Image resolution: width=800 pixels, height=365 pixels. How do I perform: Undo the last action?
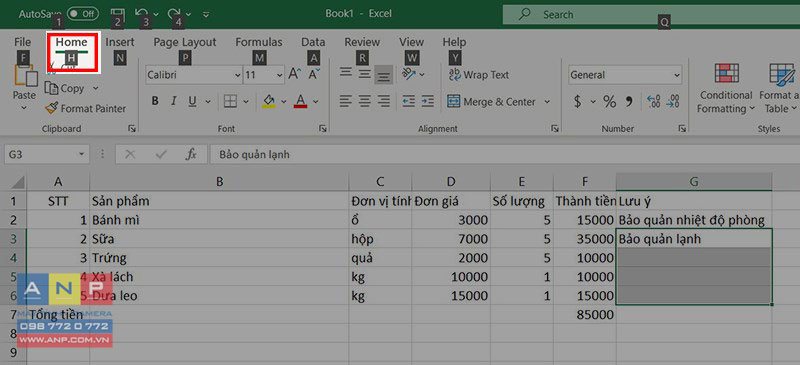[x=141, y=14]
